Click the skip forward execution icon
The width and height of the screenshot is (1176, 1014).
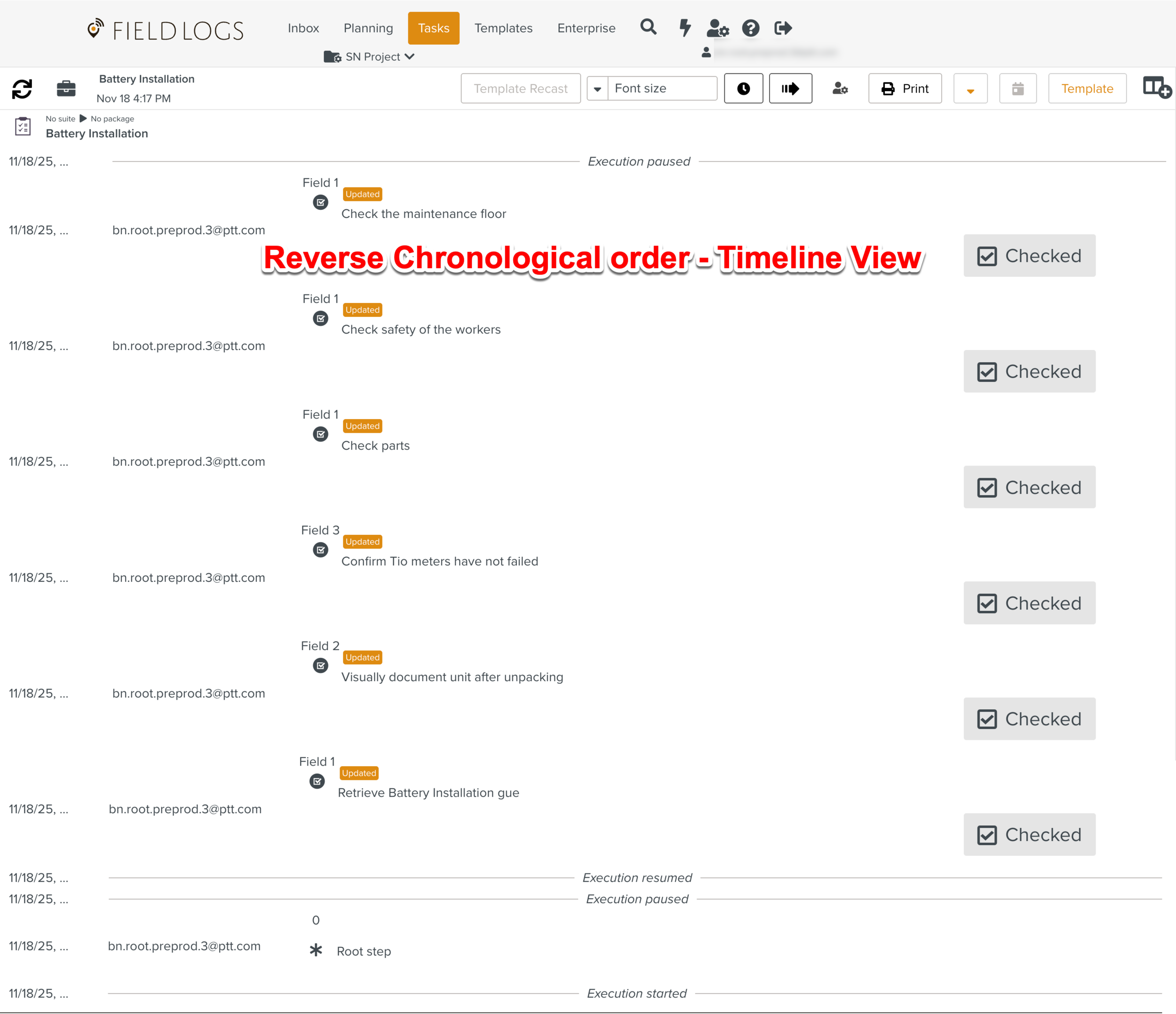coord(791,88)
